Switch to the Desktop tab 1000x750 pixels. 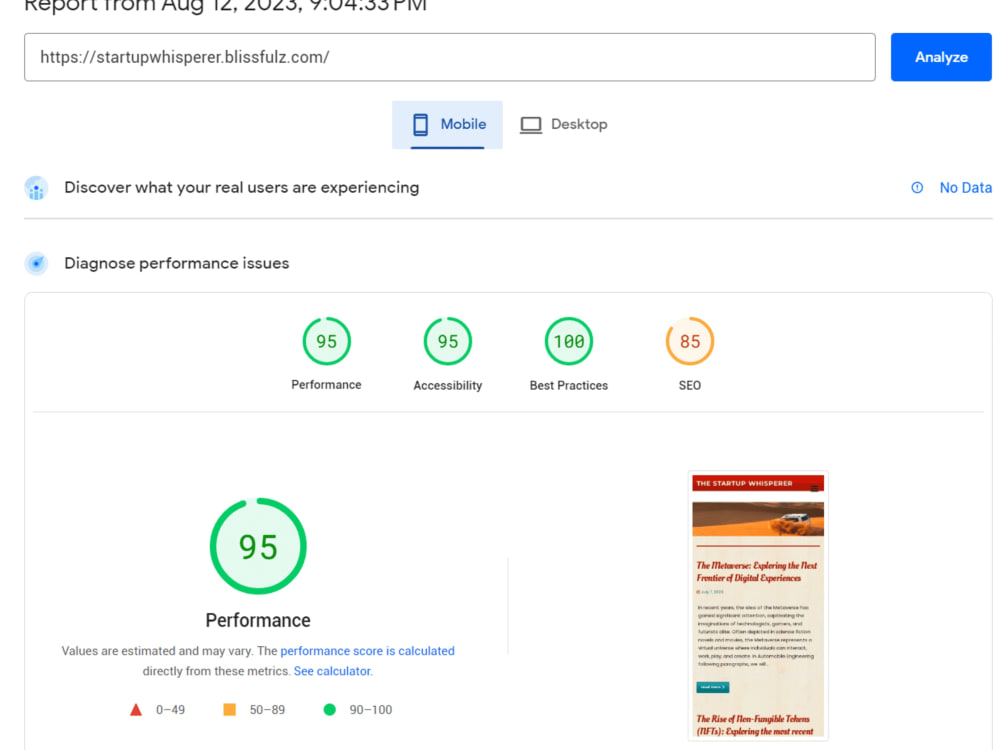tap(564, 124)
